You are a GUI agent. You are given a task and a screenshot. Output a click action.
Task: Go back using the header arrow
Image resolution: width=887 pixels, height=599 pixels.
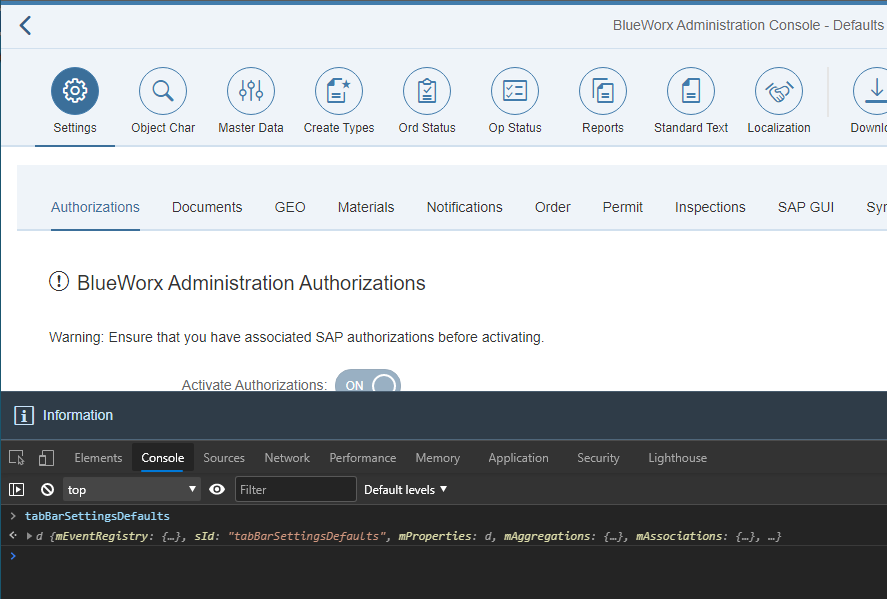(x=25, y=25)
